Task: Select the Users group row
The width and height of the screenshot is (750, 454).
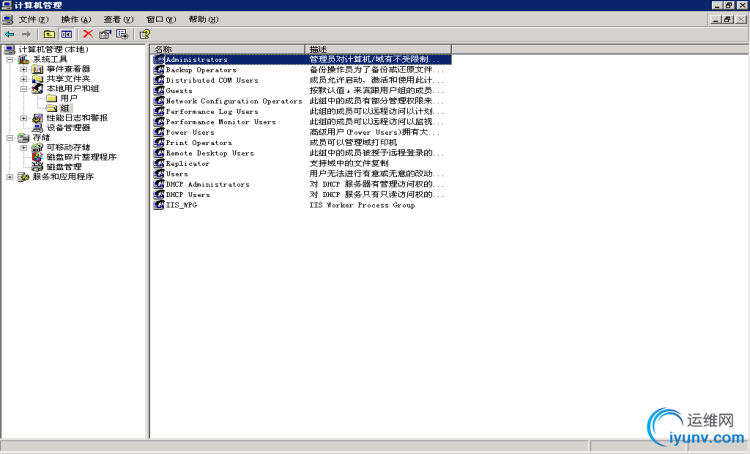Action: tap(302, 174)
